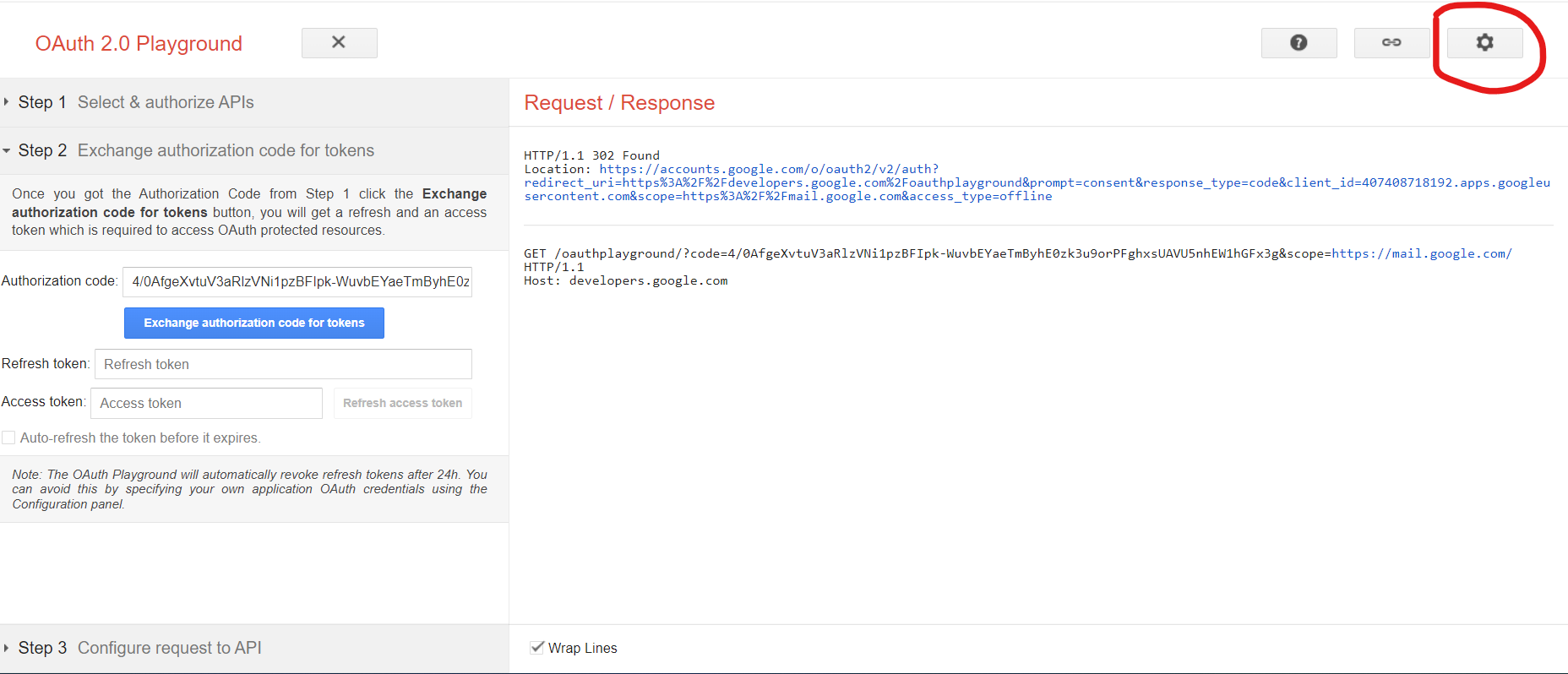This screenshot has height=674, width=1568.
Task: Click the Authorization code input field
Action: pos(297,281)
